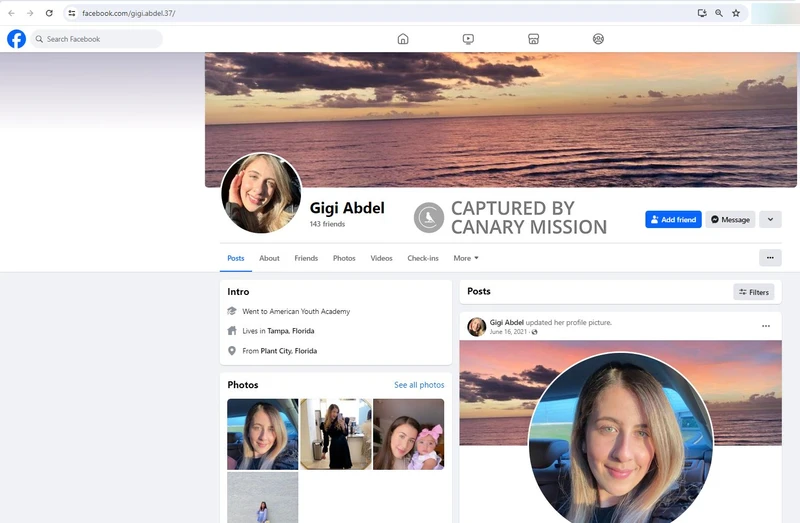Go to the Facebook Home icon
This screenshot has width=800, height=523.
tap(403, 39)
